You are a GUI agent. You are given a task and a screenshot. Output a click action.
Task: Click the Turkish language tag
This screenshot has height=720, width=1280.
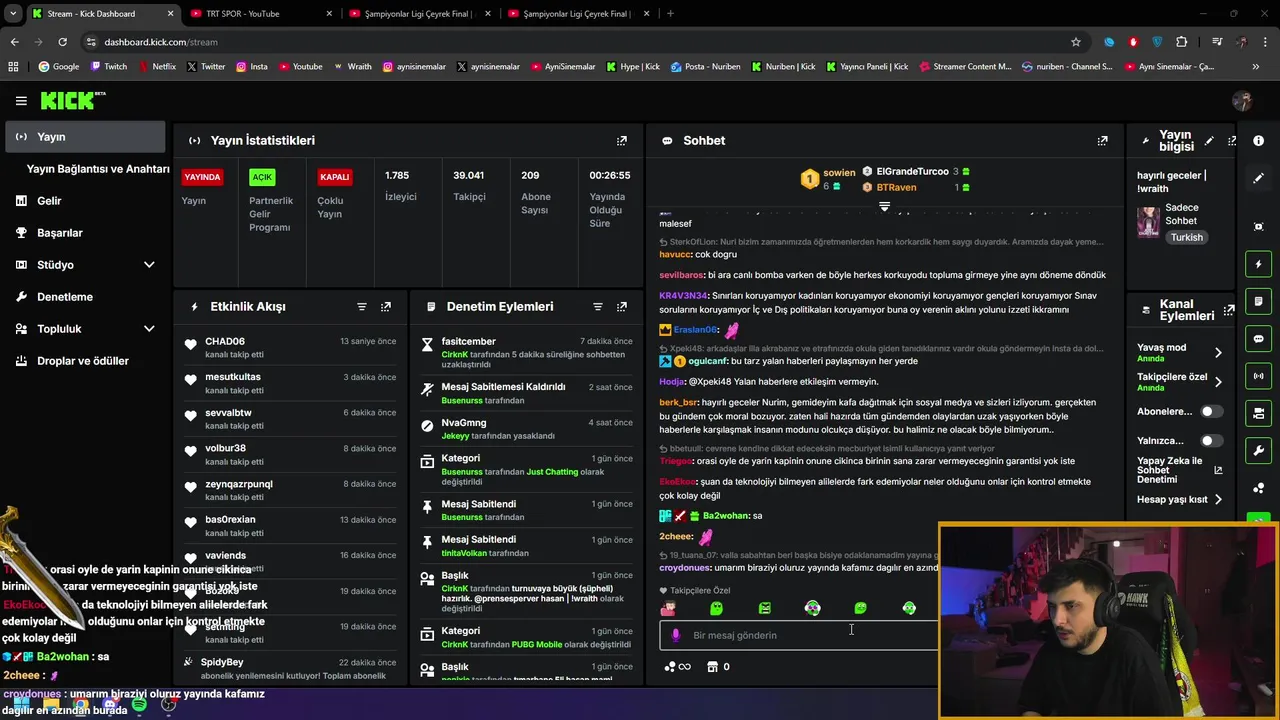coord(1187,238)
